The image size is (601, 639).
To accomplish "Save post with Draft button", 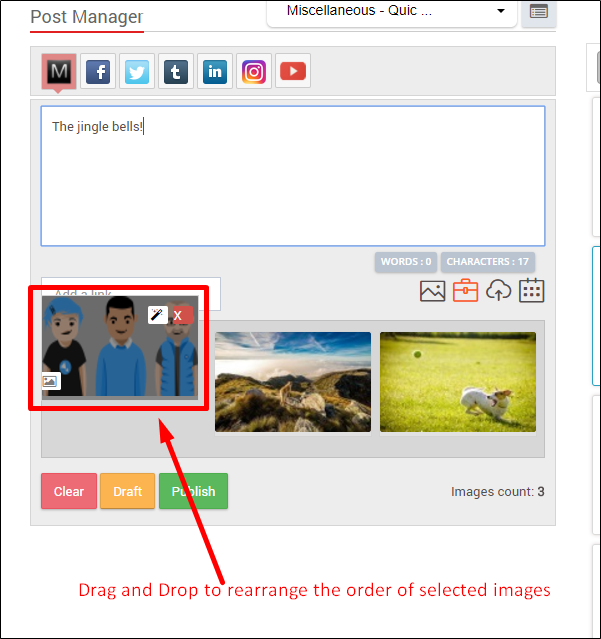I will 127,491.
